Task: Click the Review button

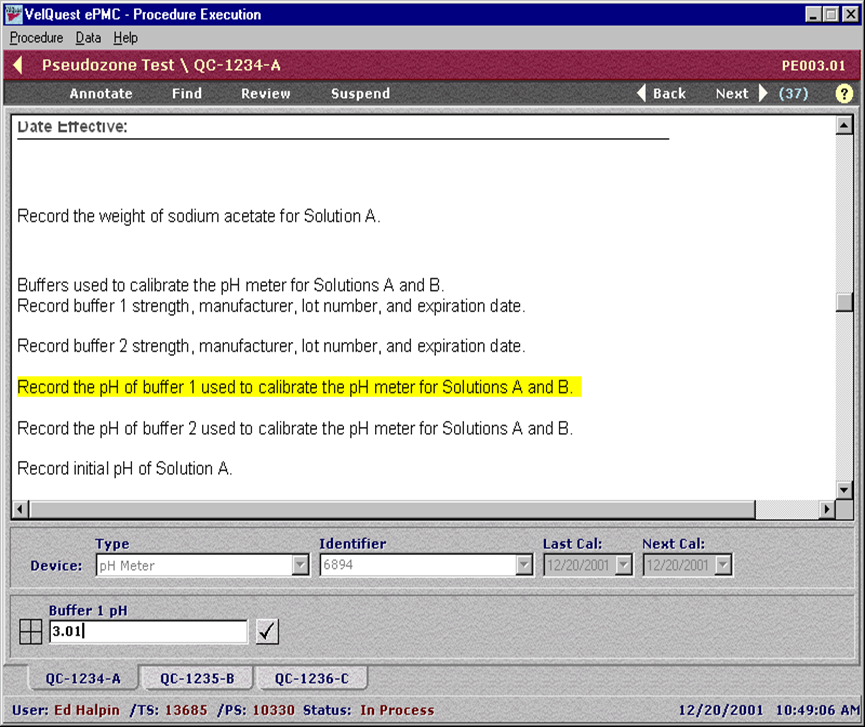Action: 266,93
